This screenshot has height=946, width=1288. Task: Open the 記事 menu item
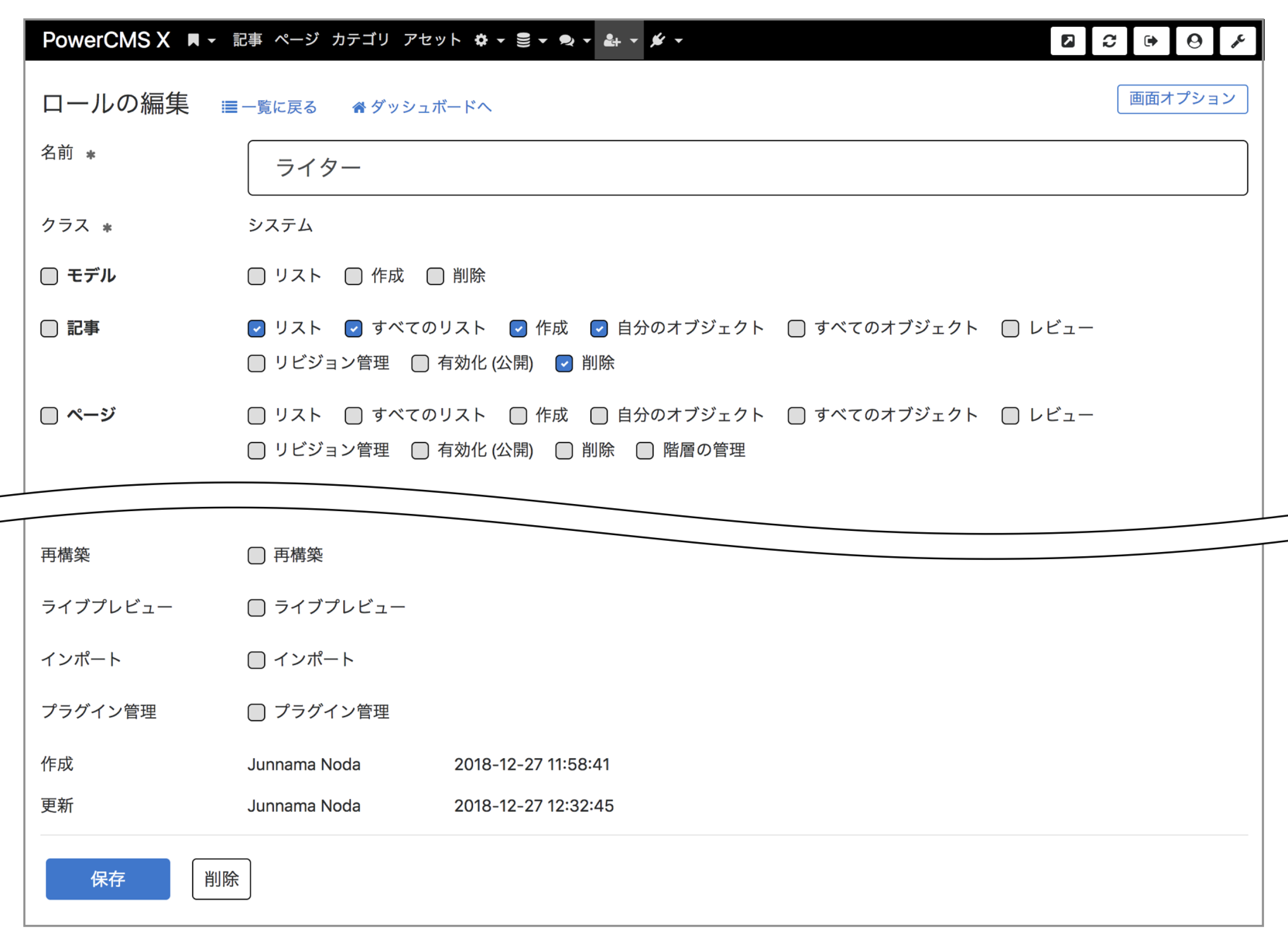point(248,40)
